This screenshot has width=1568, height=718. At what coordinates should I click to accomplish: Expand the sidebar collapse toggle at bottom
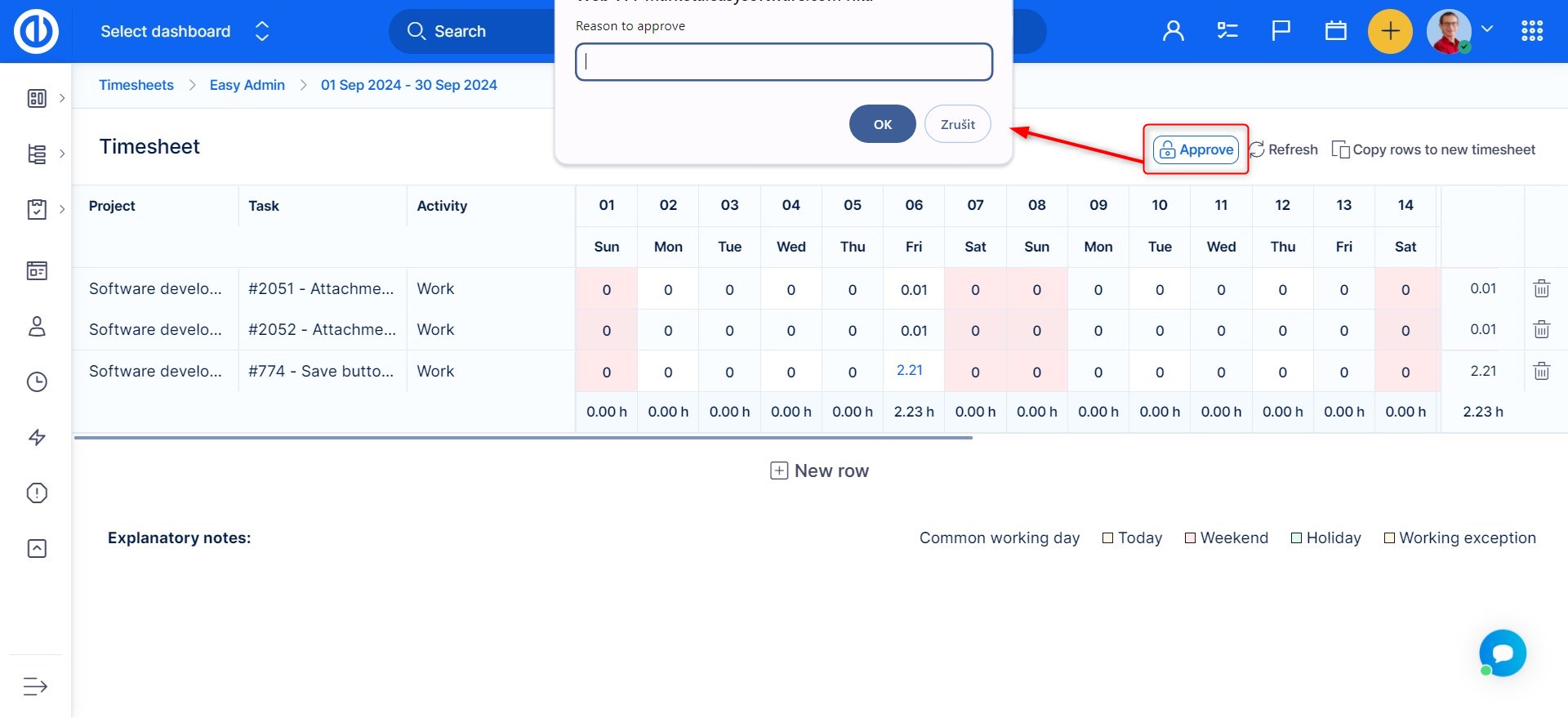(x=35, y=686)
